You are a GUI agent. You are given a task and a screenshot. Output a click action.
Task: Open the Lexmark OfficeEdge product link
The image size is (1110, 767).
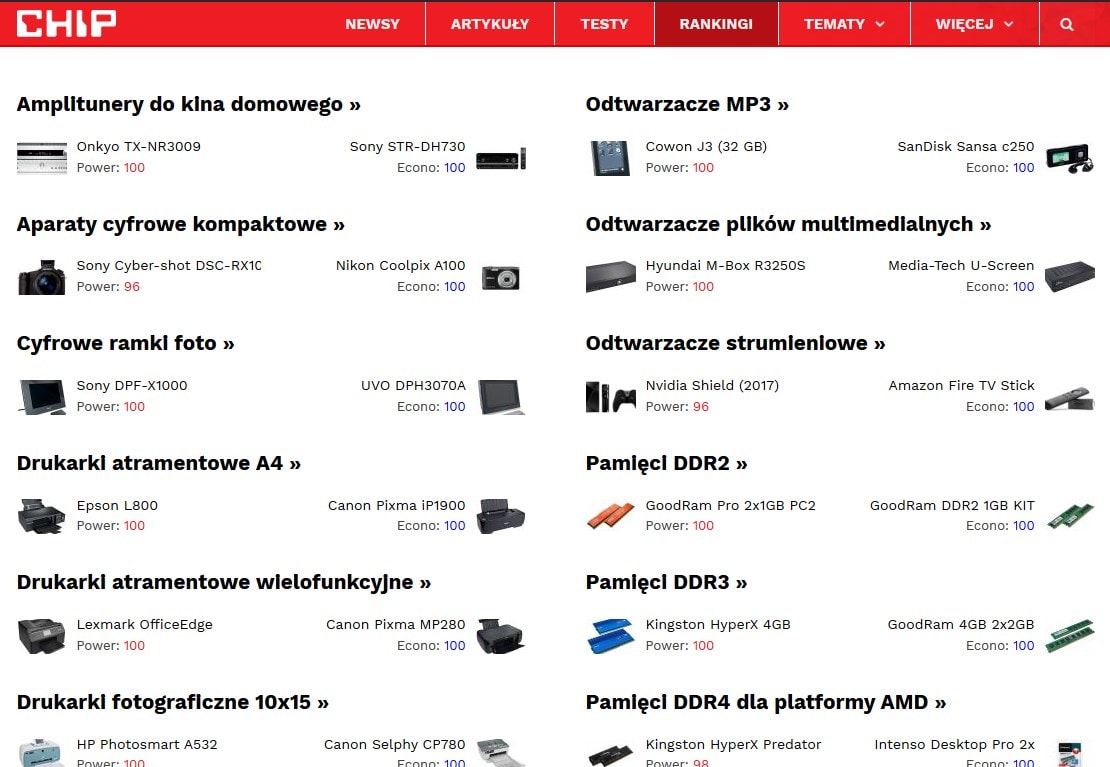[x=144, y=625]
